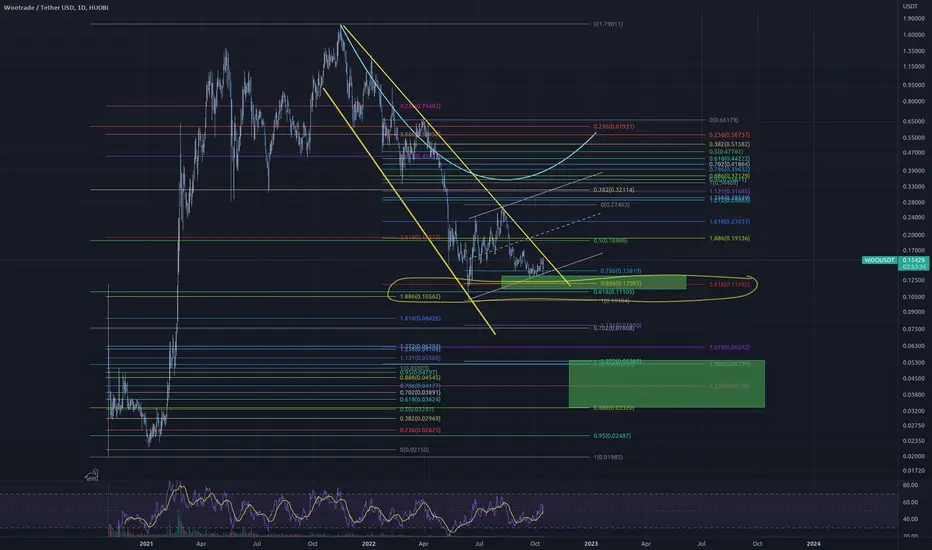This screenshot has height=550, width=932.
Task: Click the 2024 label on the time axis
Action: [x=813, y=543]
